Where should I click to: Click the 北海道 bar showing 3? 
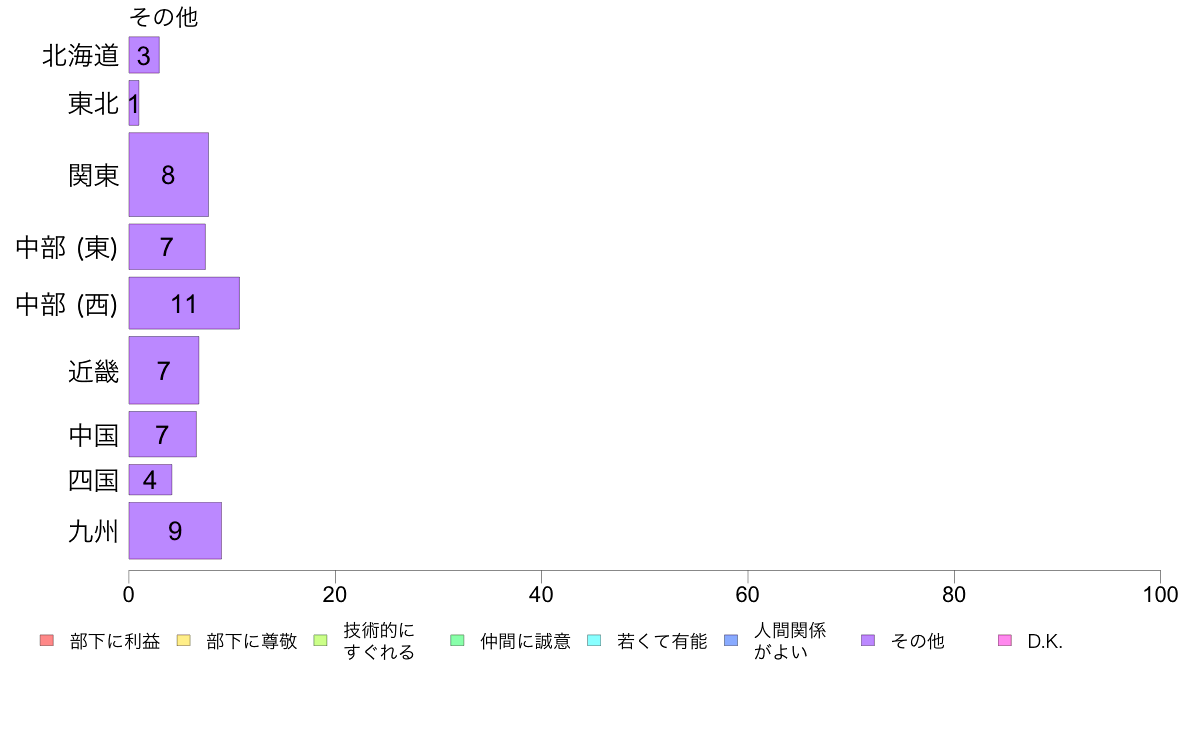[144, 55]
